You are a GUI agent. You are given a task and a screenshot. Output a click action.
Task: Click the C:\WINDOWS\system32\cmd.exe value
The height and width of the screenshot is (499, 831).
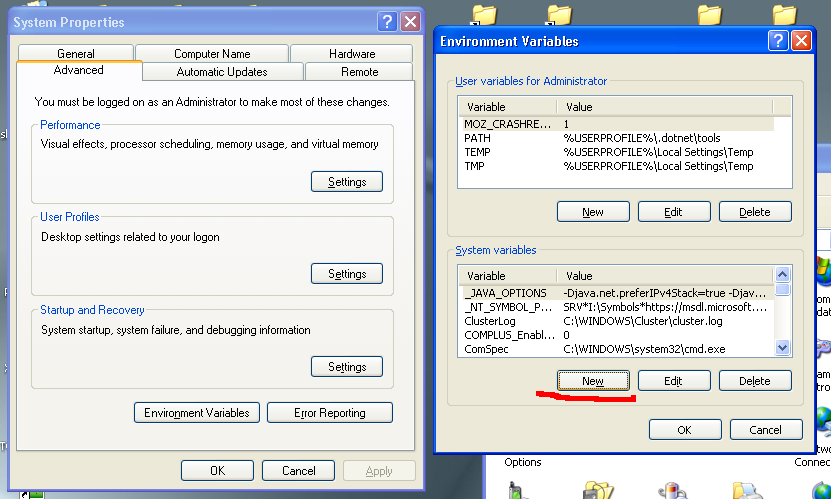tap(644, 349)
